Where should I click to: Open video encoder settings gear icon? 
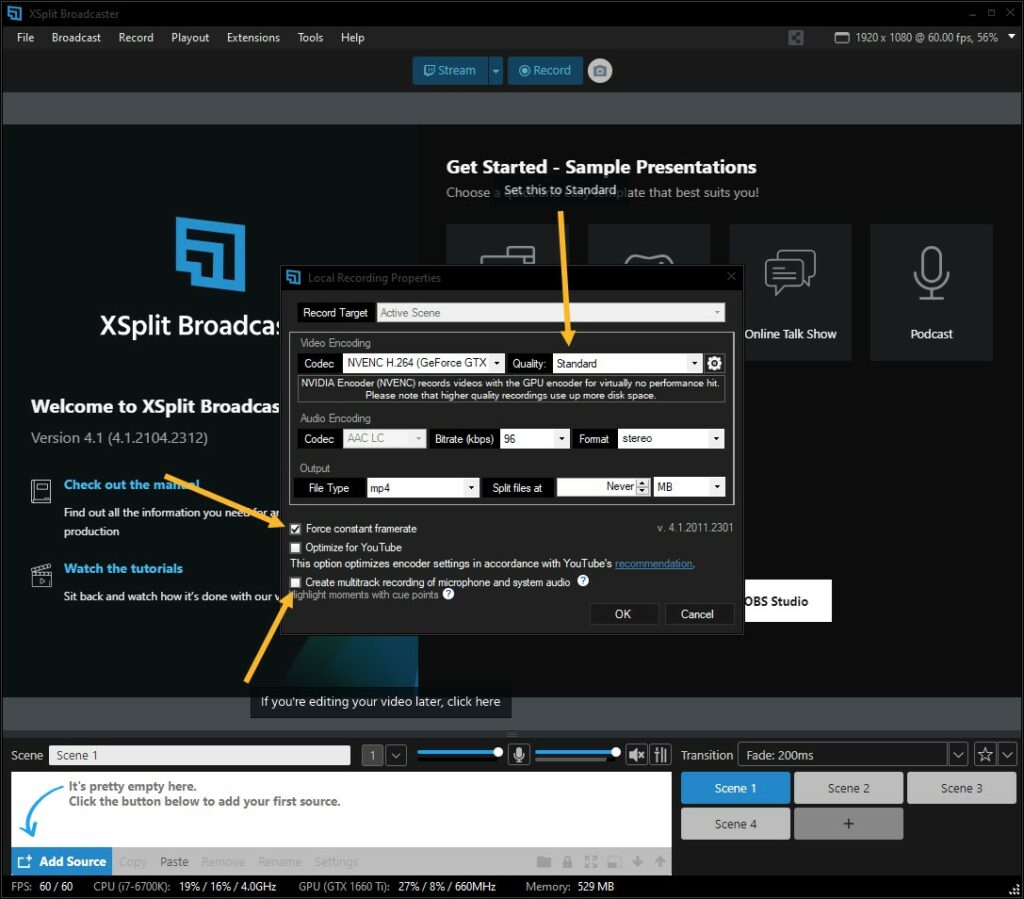[x=714, y=363]
